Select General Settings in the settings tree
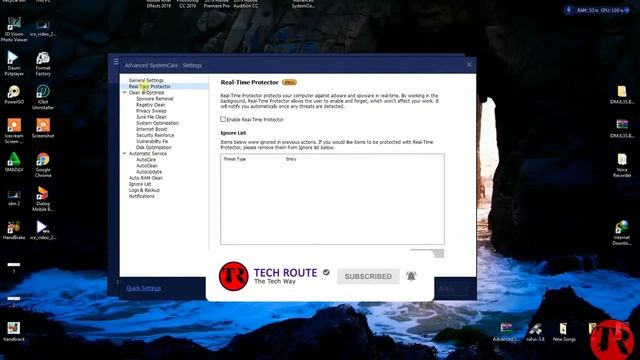Screen dimensions: 640x360 coord(146,80)
